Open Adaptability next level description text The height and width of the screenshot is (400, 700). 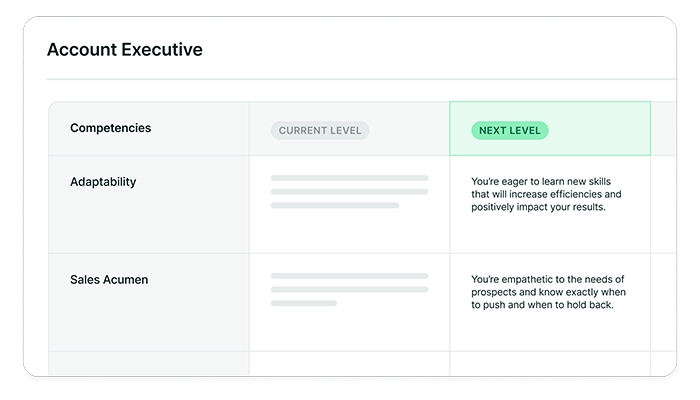[x=546, y=195]
